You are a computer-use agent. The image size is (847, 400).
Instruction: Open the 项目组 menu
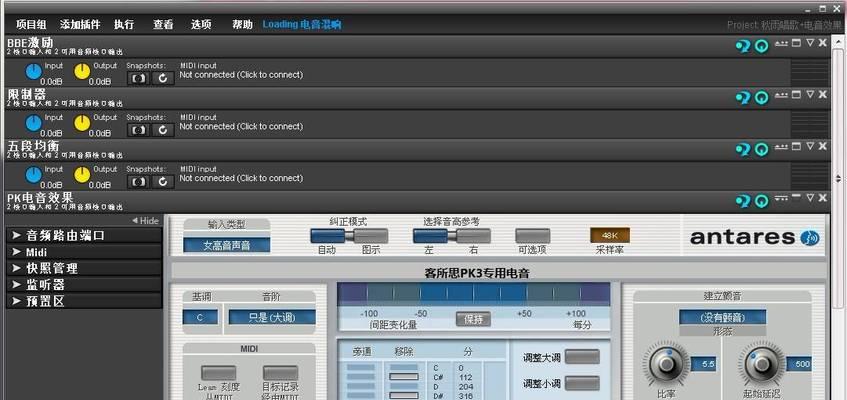point(31,24)
